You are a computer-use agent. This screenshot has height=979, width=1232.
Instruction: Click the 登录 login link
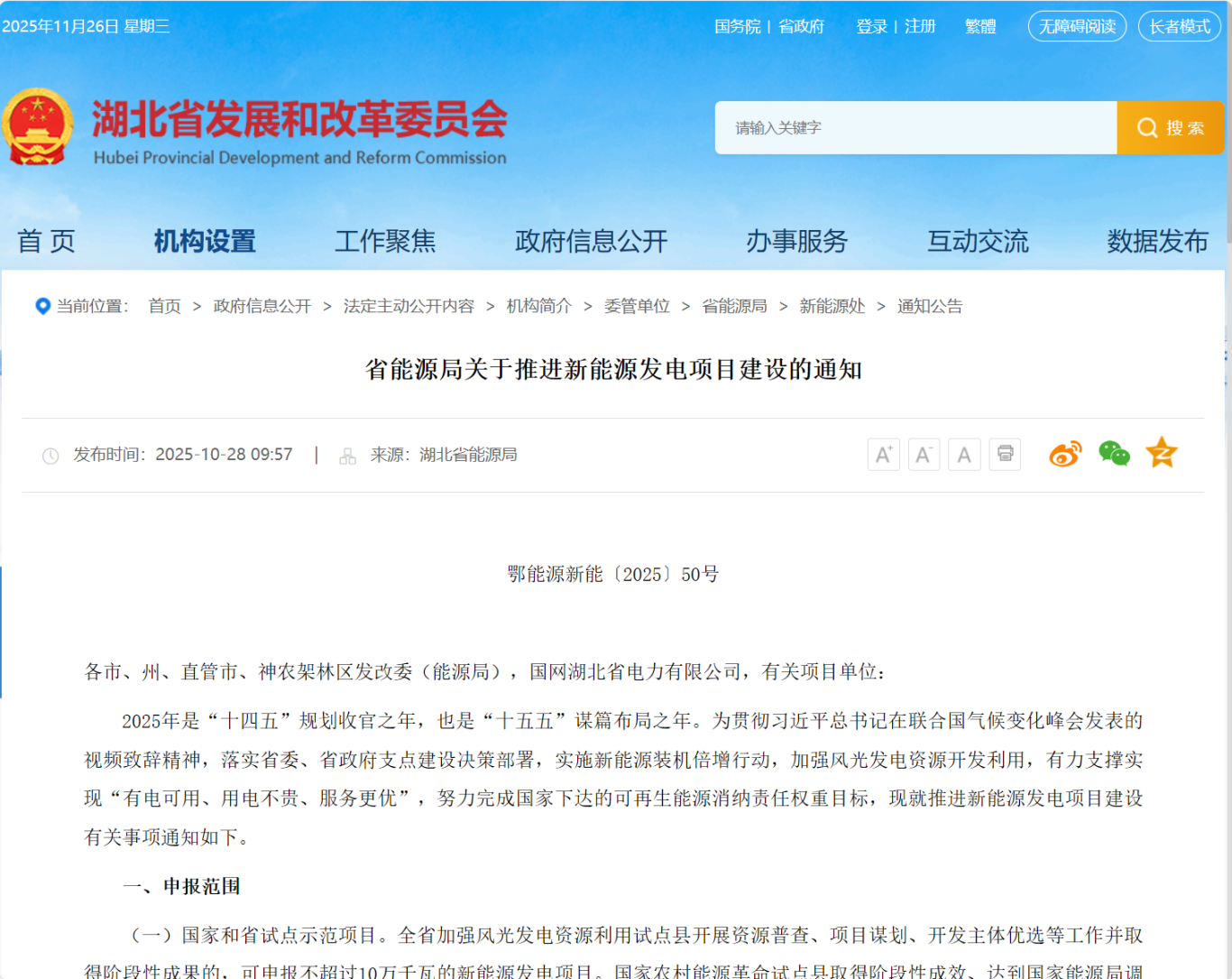[x=870, y=26]
